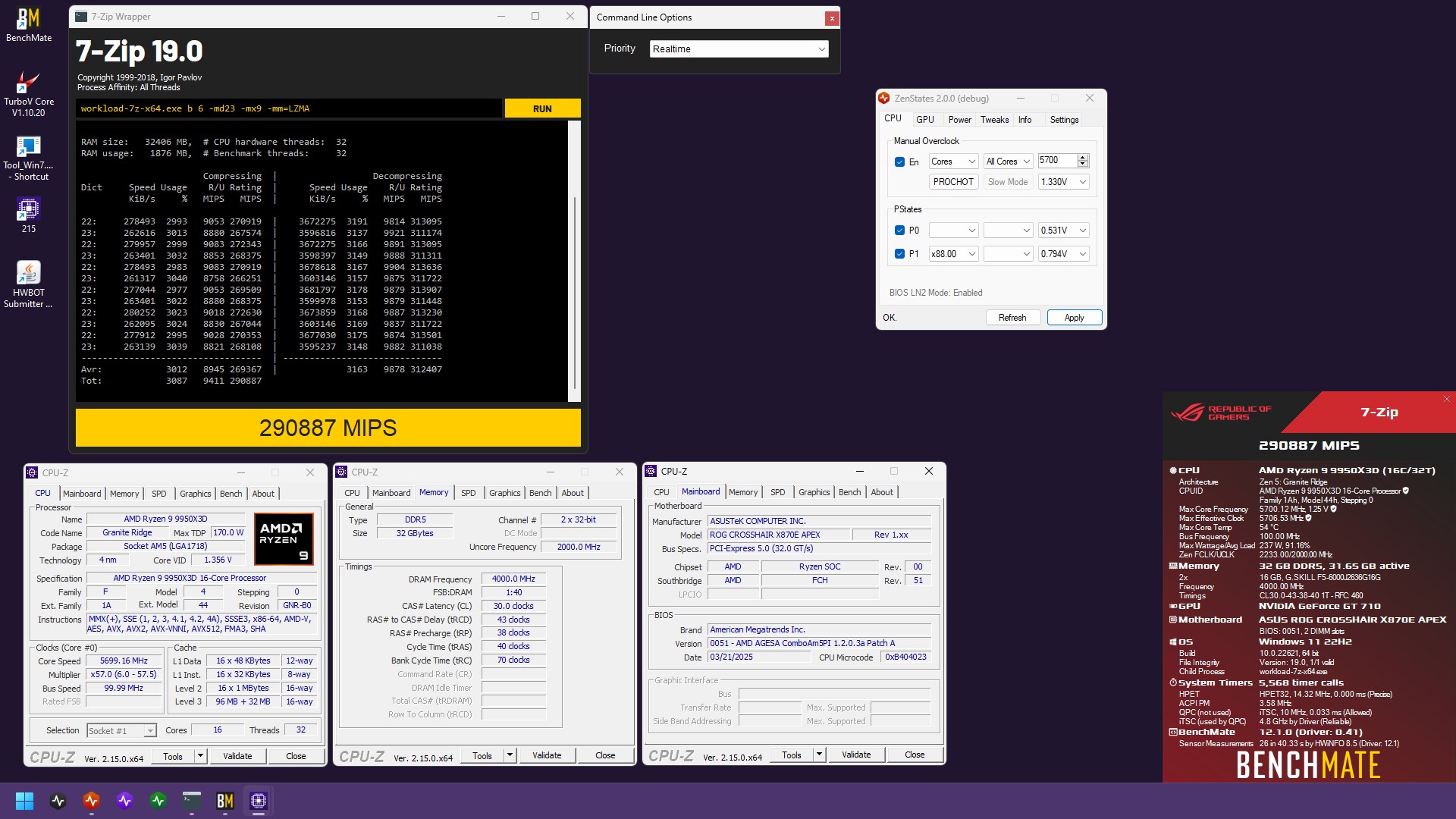This screenshot has height=819, width=1456.
Task: Select the BenchMate BM taskbar icon
Action: 225,801
